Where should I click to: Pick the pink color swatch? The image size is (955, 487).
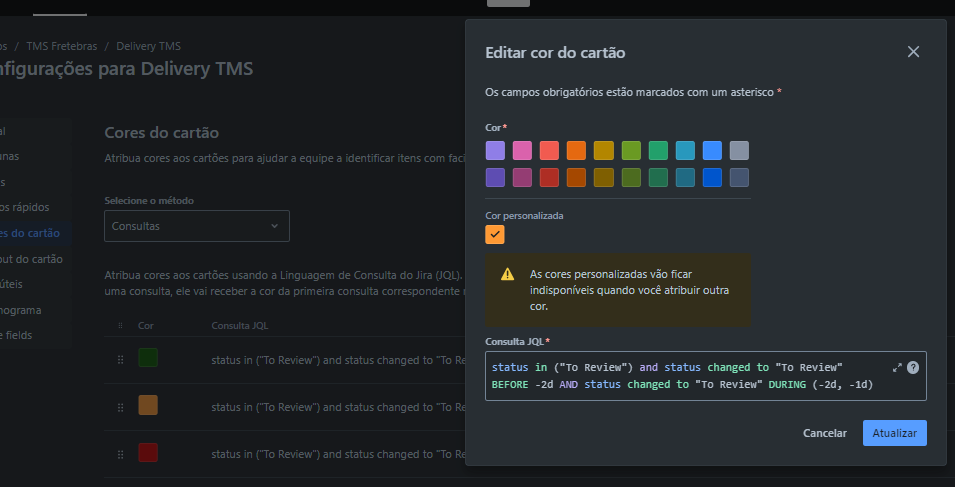pos(522,150)
